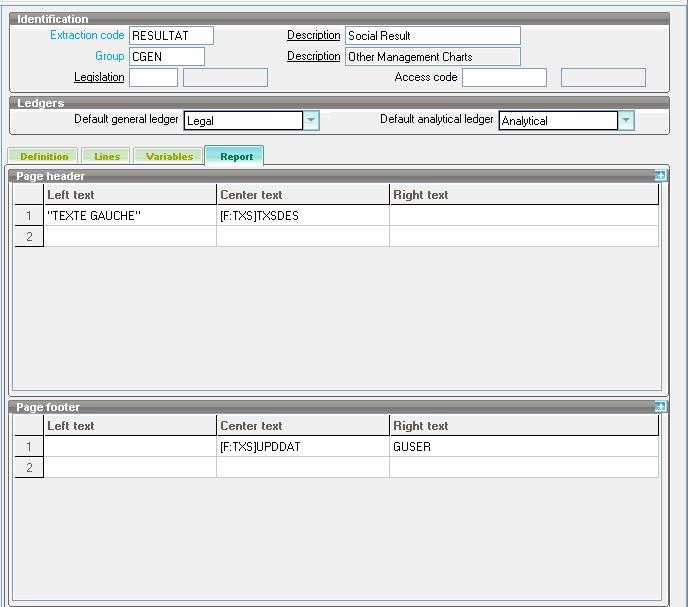Click the Social Result description field

[x=432, y=36]
